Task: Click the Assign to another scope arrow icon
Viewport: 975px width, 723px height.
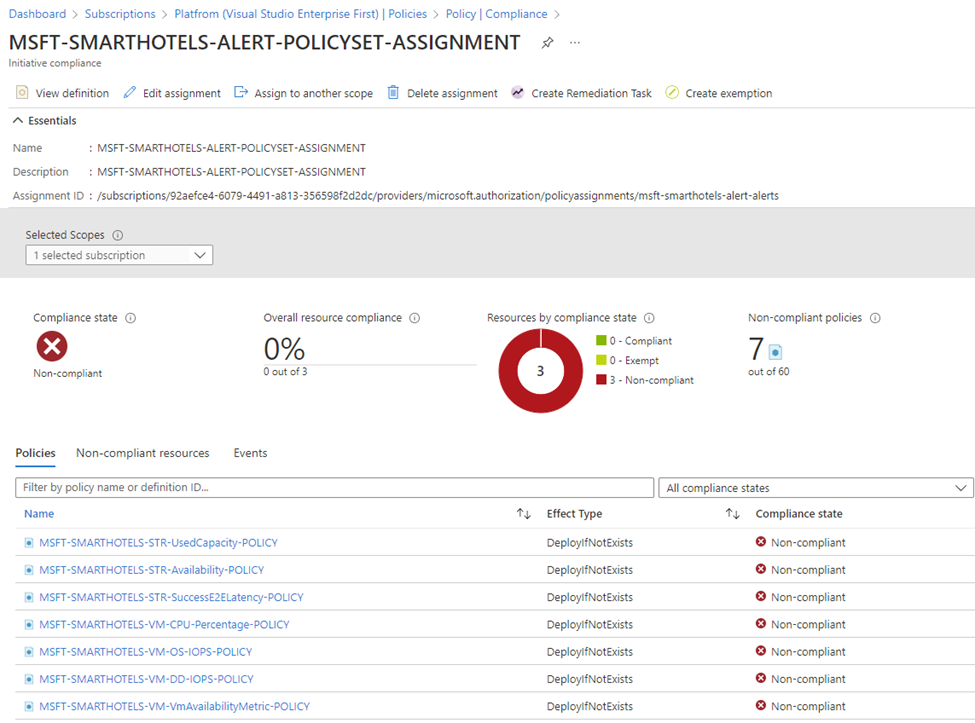Action: point(241,93)
